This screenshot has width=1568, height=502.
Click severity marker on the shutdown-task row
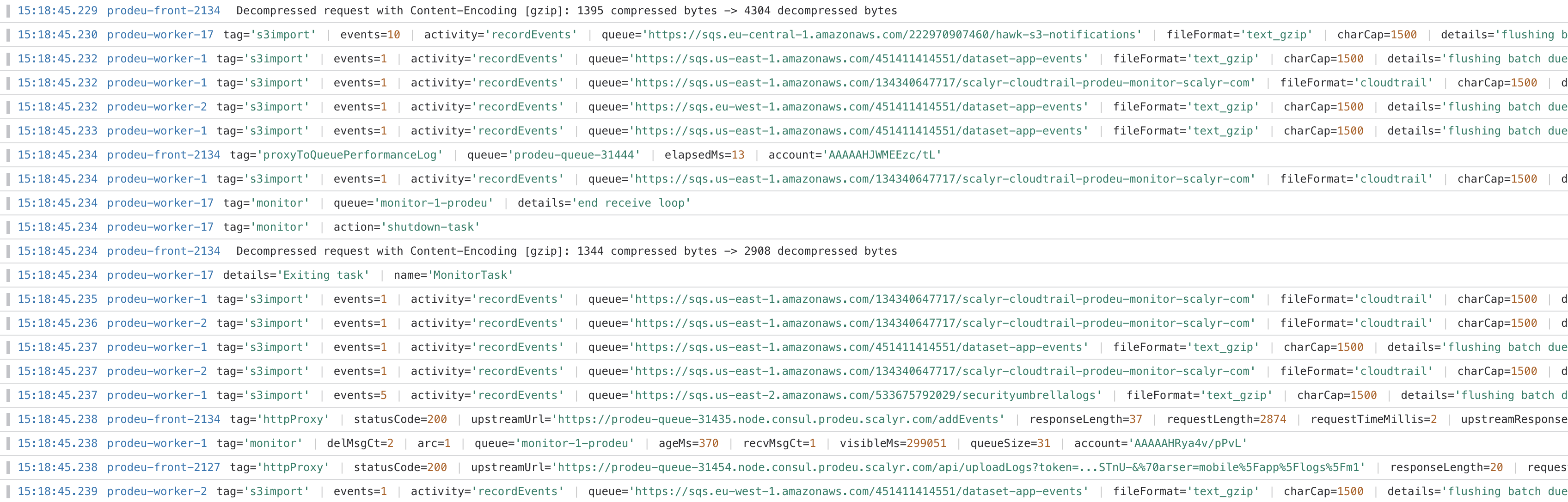point(8,227)
